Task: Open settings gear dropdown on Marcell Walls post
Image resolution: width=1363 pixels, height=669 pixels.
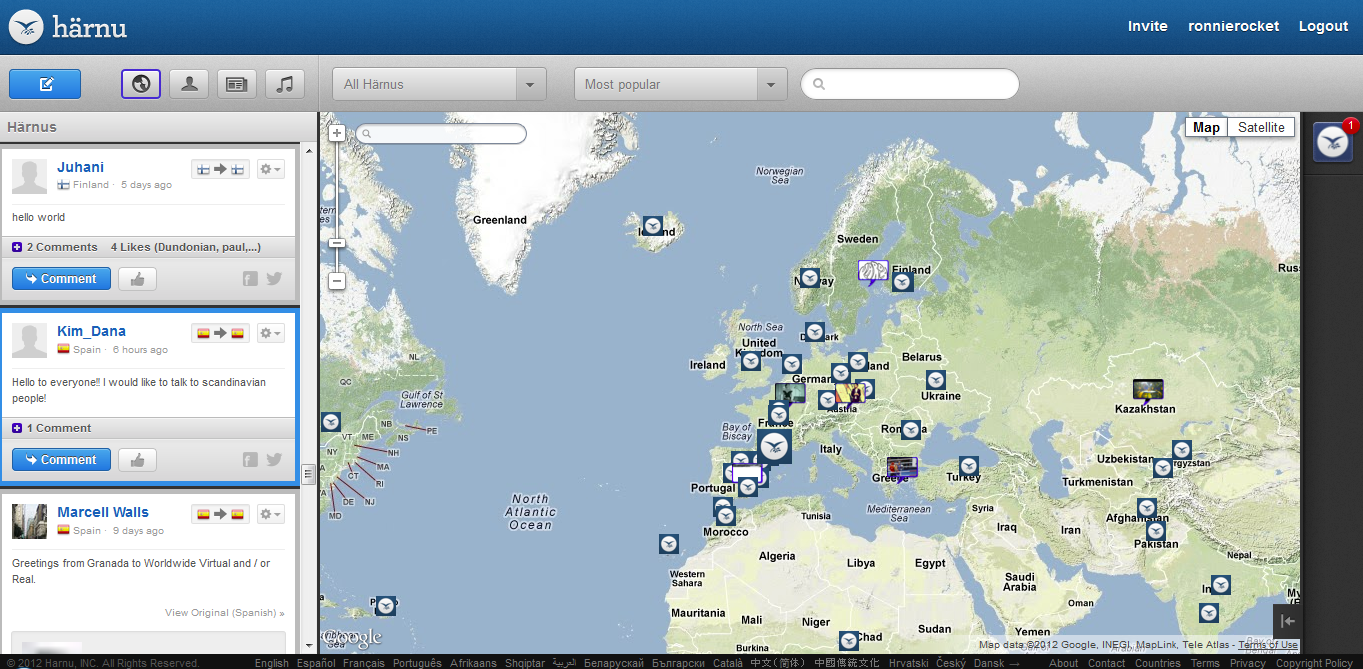Action: coord(270,514)
